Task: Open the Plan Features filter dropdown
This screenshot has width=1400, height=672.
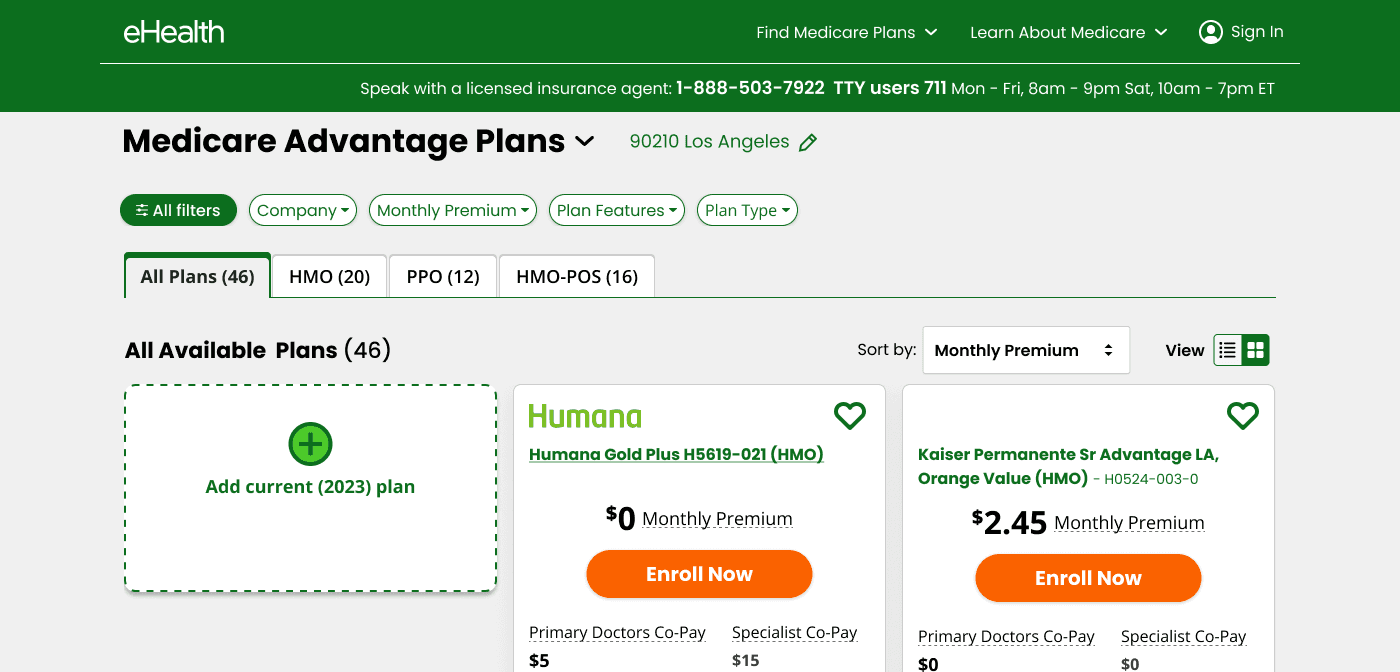Action: coord(617,210)
